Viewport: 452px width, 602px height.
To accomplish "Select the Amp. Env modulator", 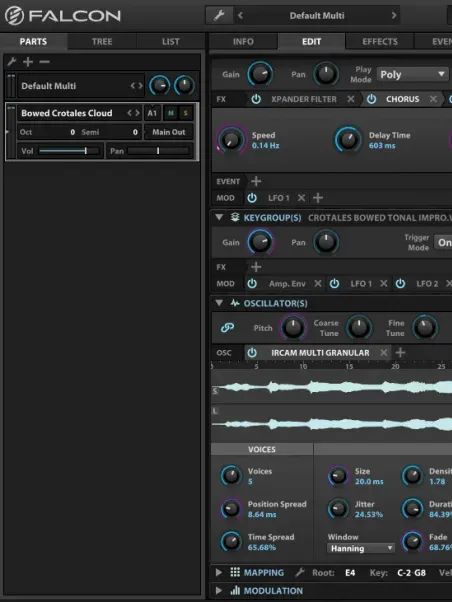I will [287, 284].
